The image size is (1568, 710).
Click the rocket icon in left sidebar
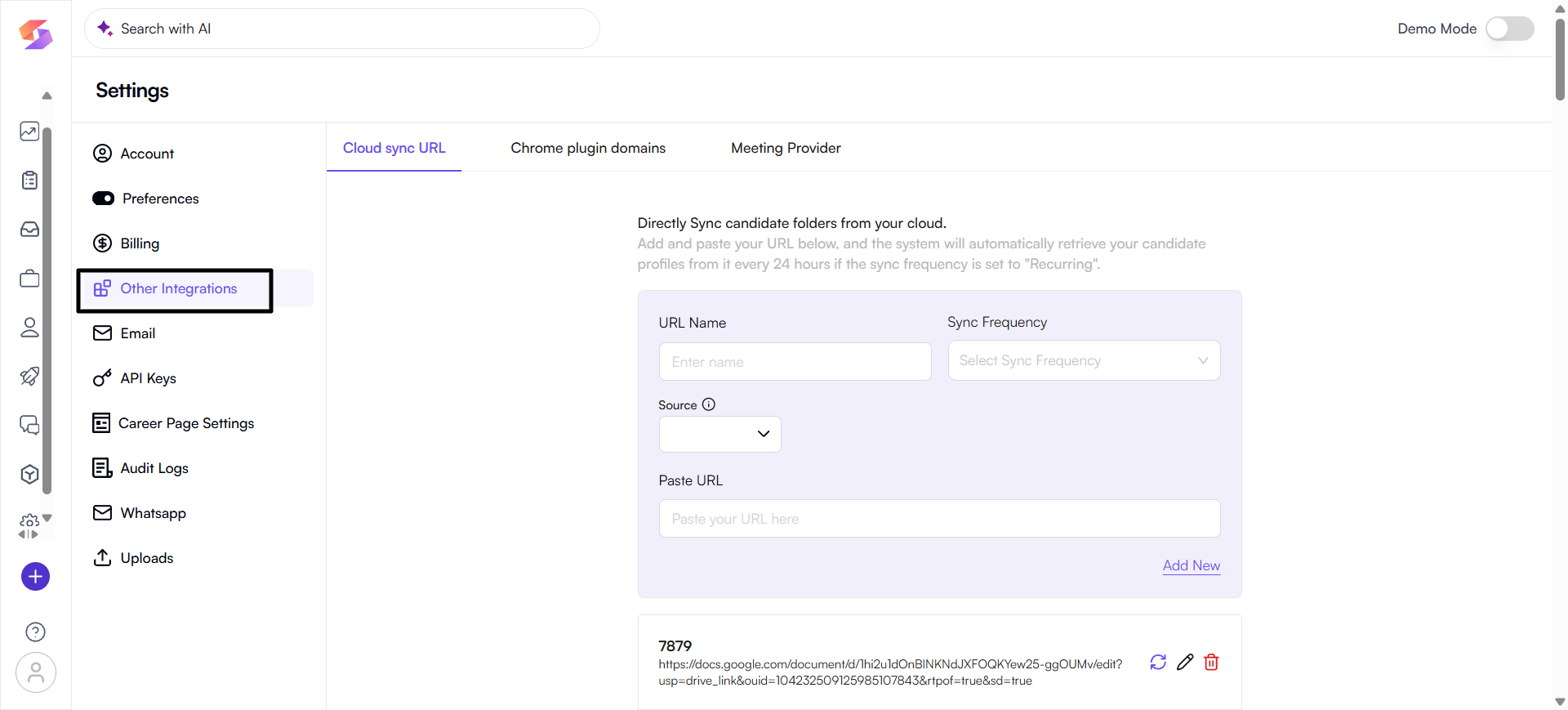(x=29, y=376)
